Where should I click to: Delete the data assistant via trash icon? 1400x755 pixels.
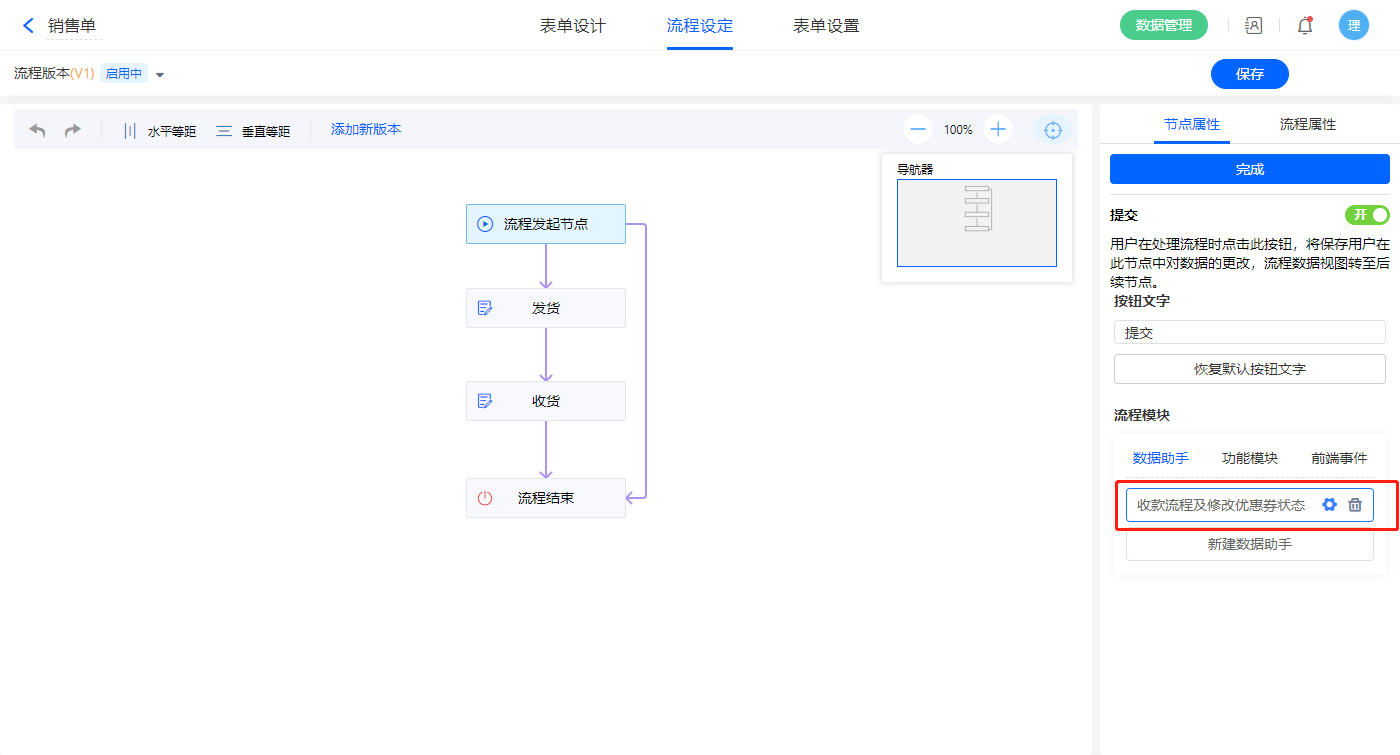click(x=1355, y=505)
